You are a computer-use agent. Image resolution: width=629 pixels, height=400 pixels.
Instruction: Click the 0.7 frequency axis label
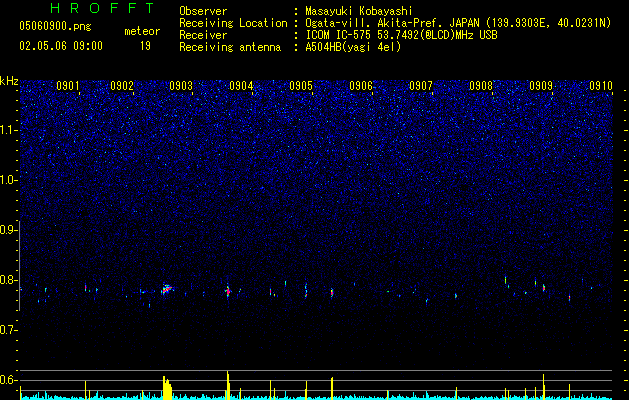[8, 330]
